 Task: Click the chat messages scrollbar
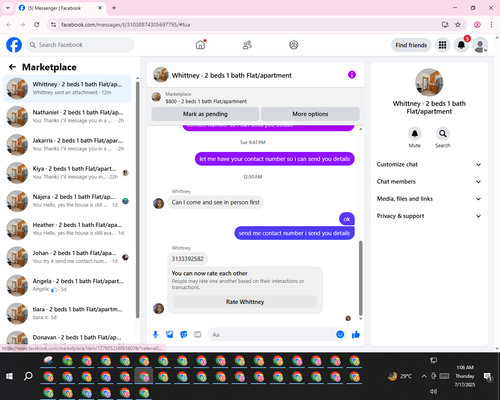[x=360, y=278]
